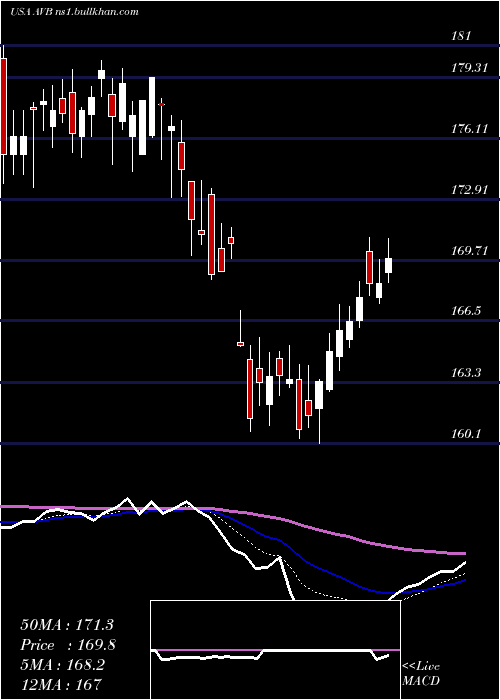Click the tall red candlestick at far left
Image resolution: width=500 pixels, height=700 pixels.
pyautogui.click(x=4, y=106)
